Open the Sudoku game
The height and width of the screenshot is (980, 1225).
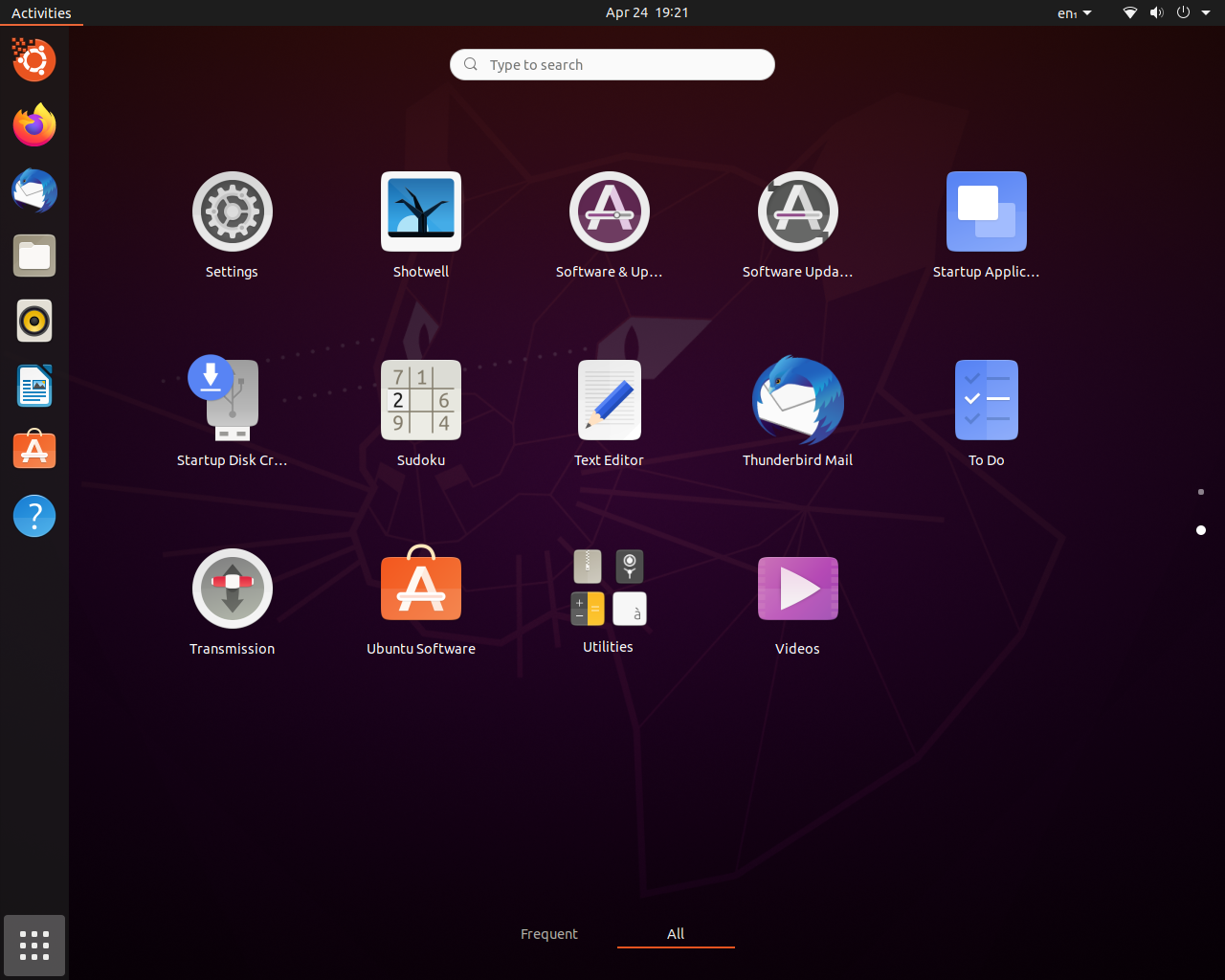coord(421,414)
